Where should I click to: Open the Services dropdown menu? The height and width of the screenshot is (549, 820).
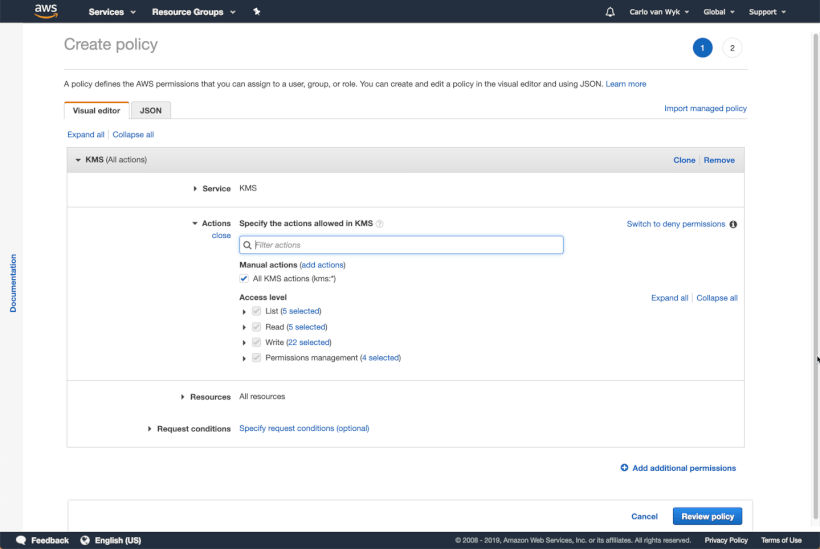point(112,12)
